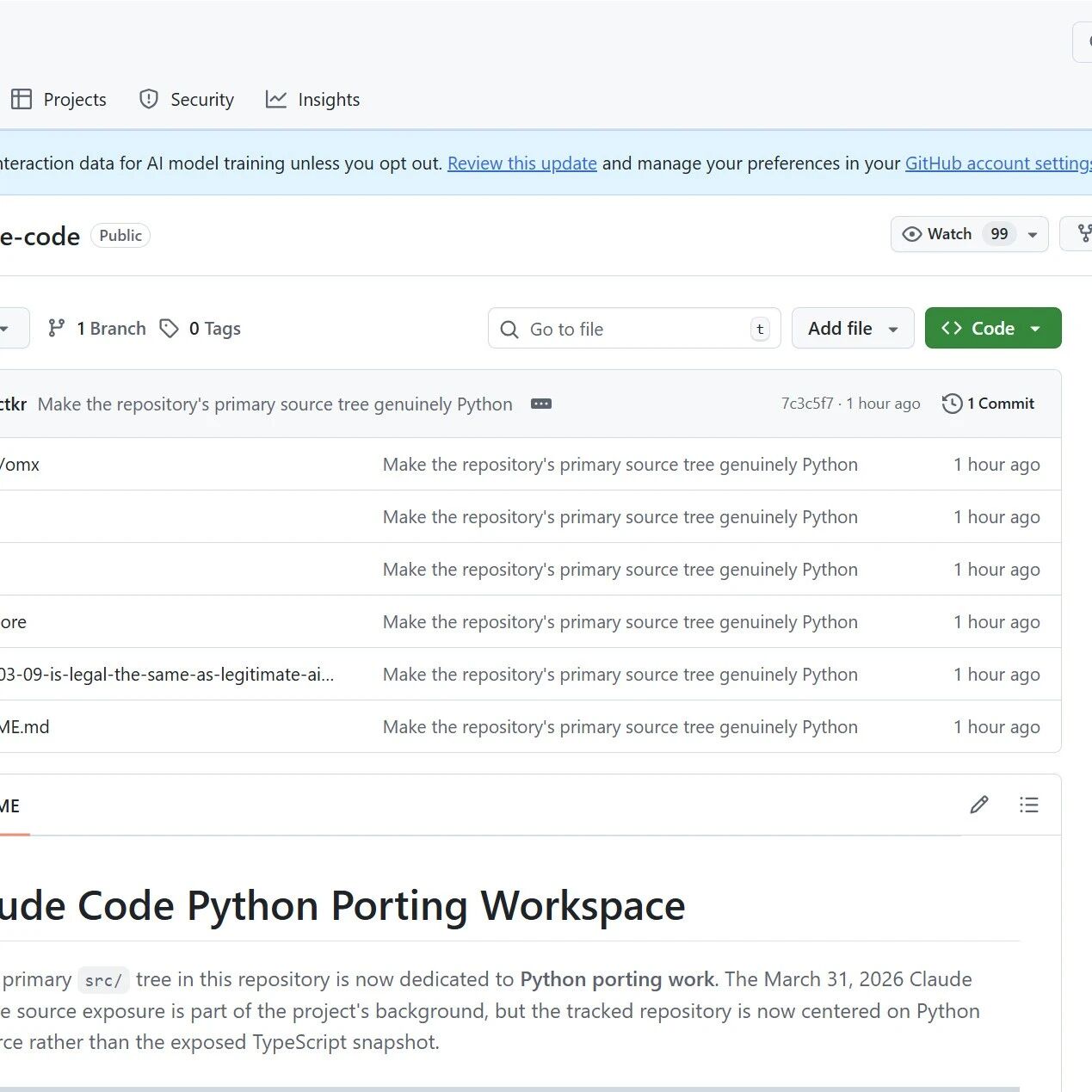The height and width of the screenshot is (1092, 1092).
Task: Click the Security shield icon
Action: pos(149,99)
